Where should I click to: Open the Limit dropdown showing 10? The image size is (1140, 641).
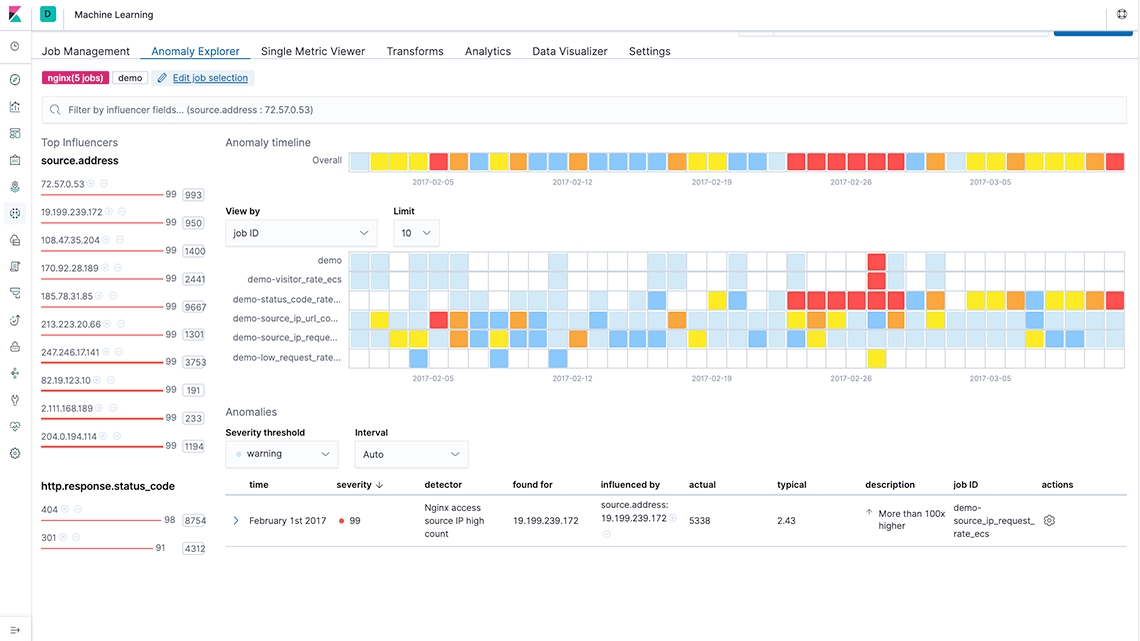[x=415, y=233]
